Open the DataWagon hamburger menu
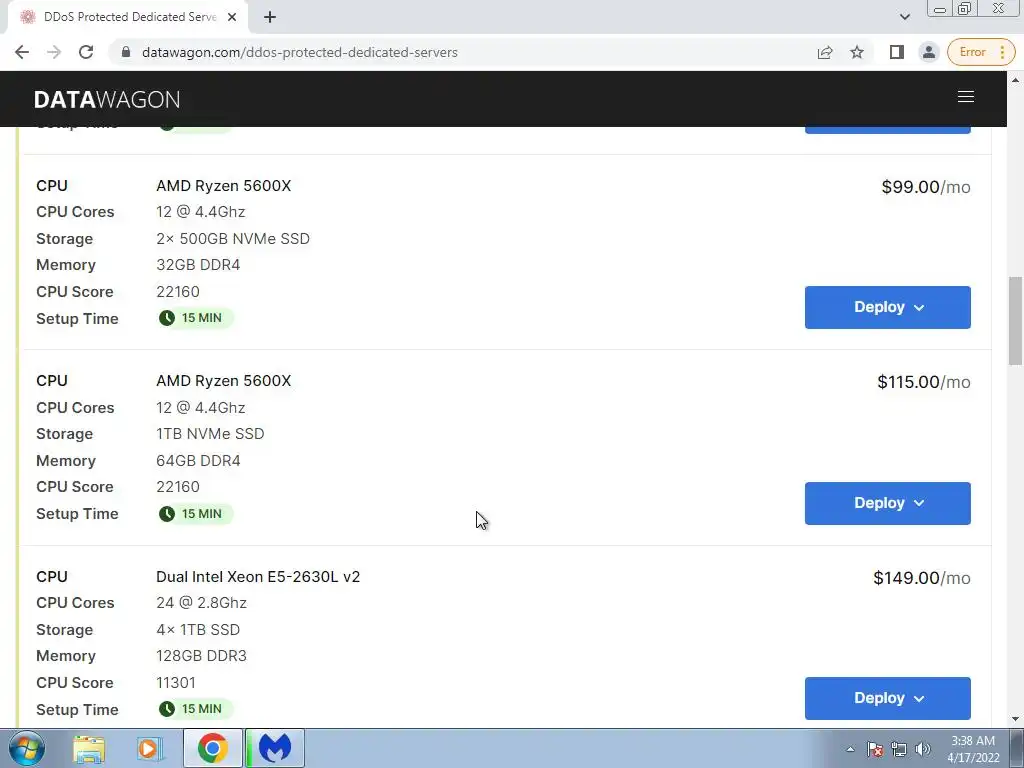The image size is (1024, 768). (x=965, y=97)
